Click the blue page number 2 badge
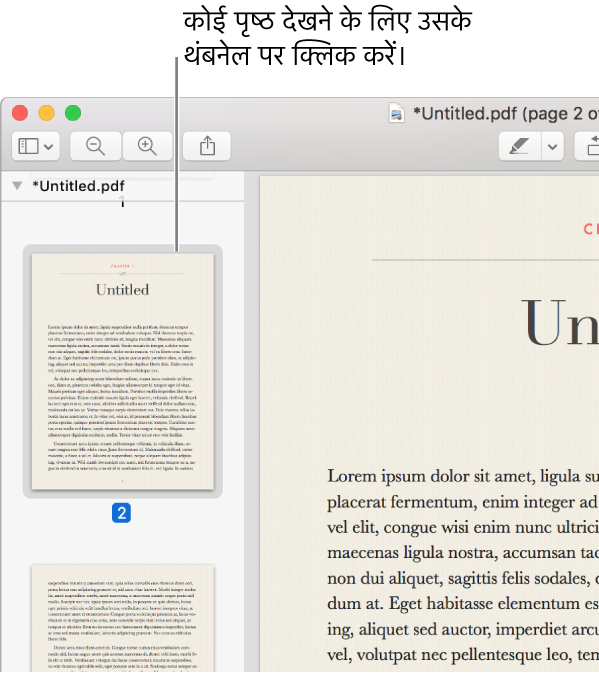 (121, 513)
